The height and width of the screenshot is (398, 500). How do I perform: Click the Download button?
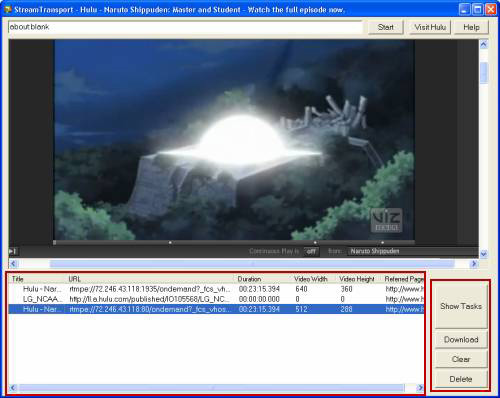tap(461, 340)
